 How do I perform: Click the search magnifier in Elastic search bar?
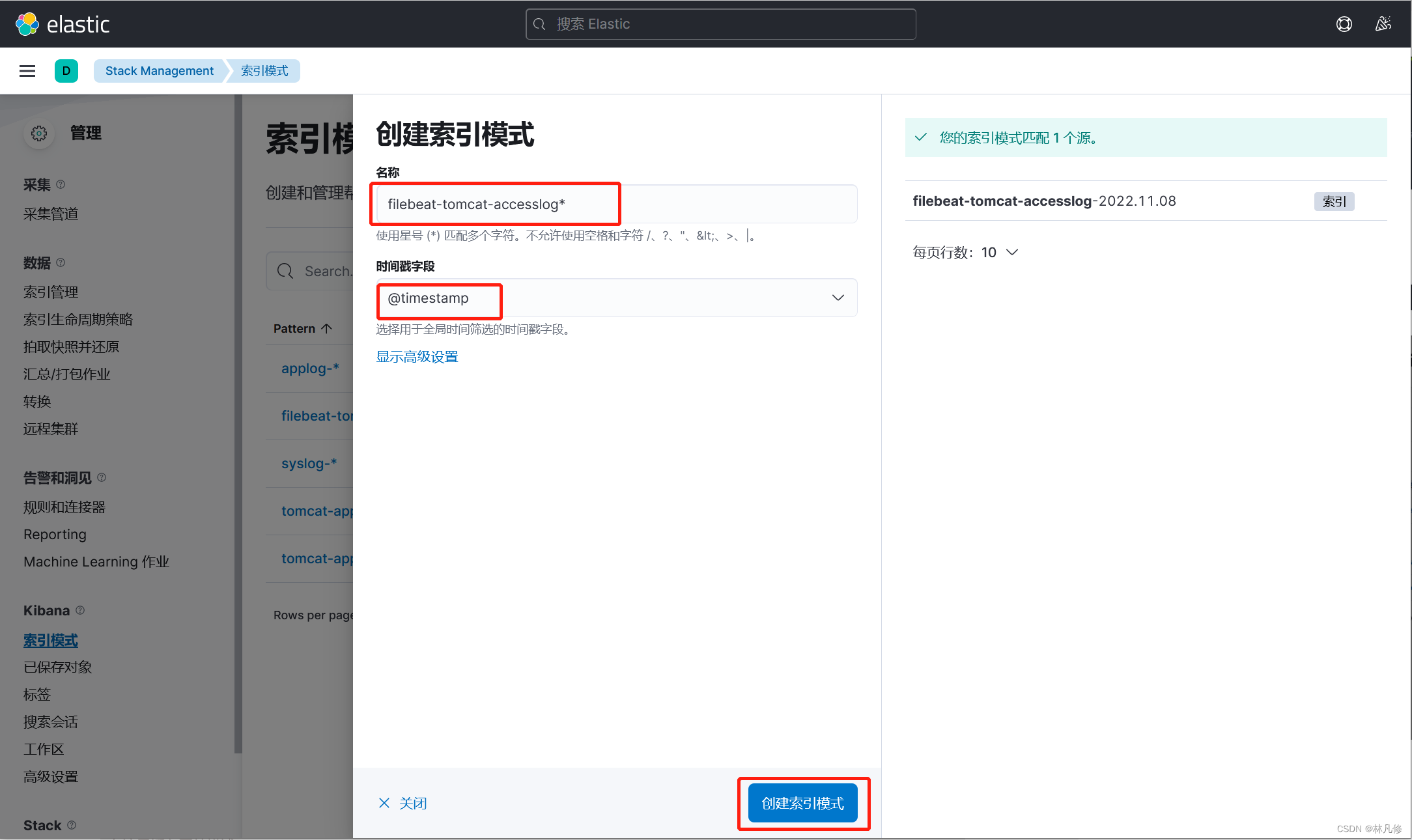539,24
